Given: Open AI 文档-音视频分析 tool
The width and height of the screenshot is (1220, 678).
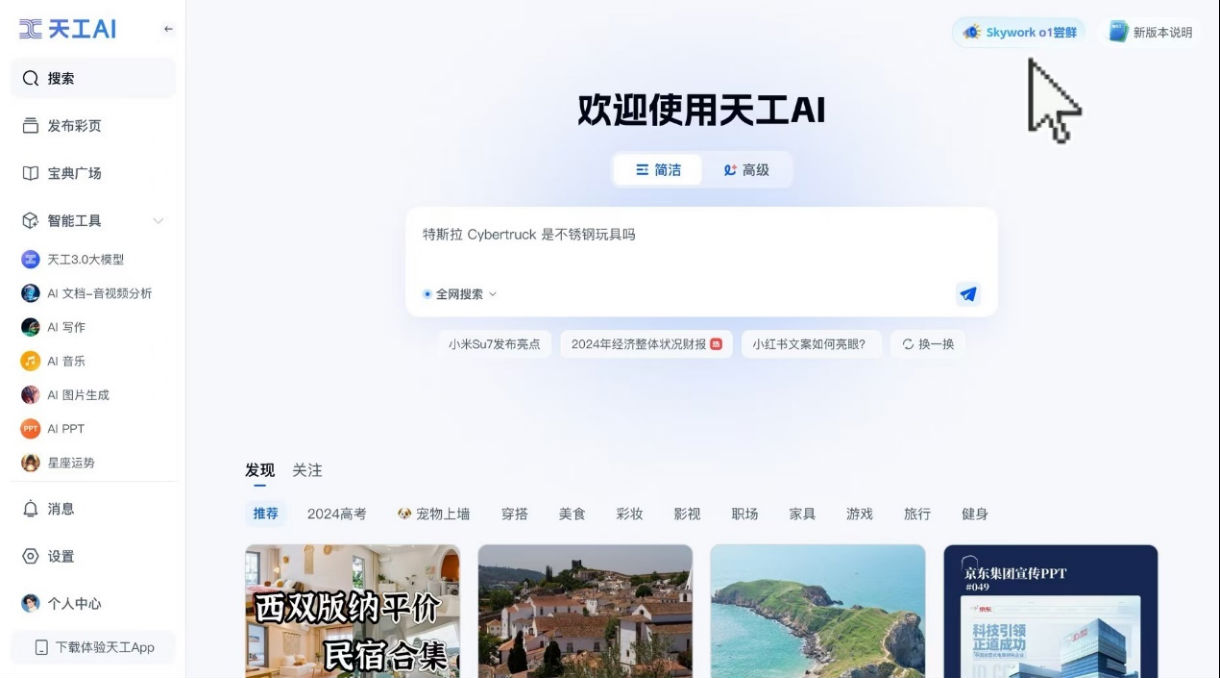Looking at the screenshot, I should coord(99,294).
